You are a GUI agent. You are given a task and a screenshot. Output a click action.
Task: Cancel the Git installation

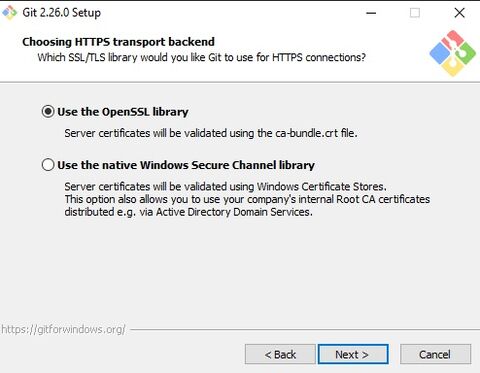click(435, 354)
